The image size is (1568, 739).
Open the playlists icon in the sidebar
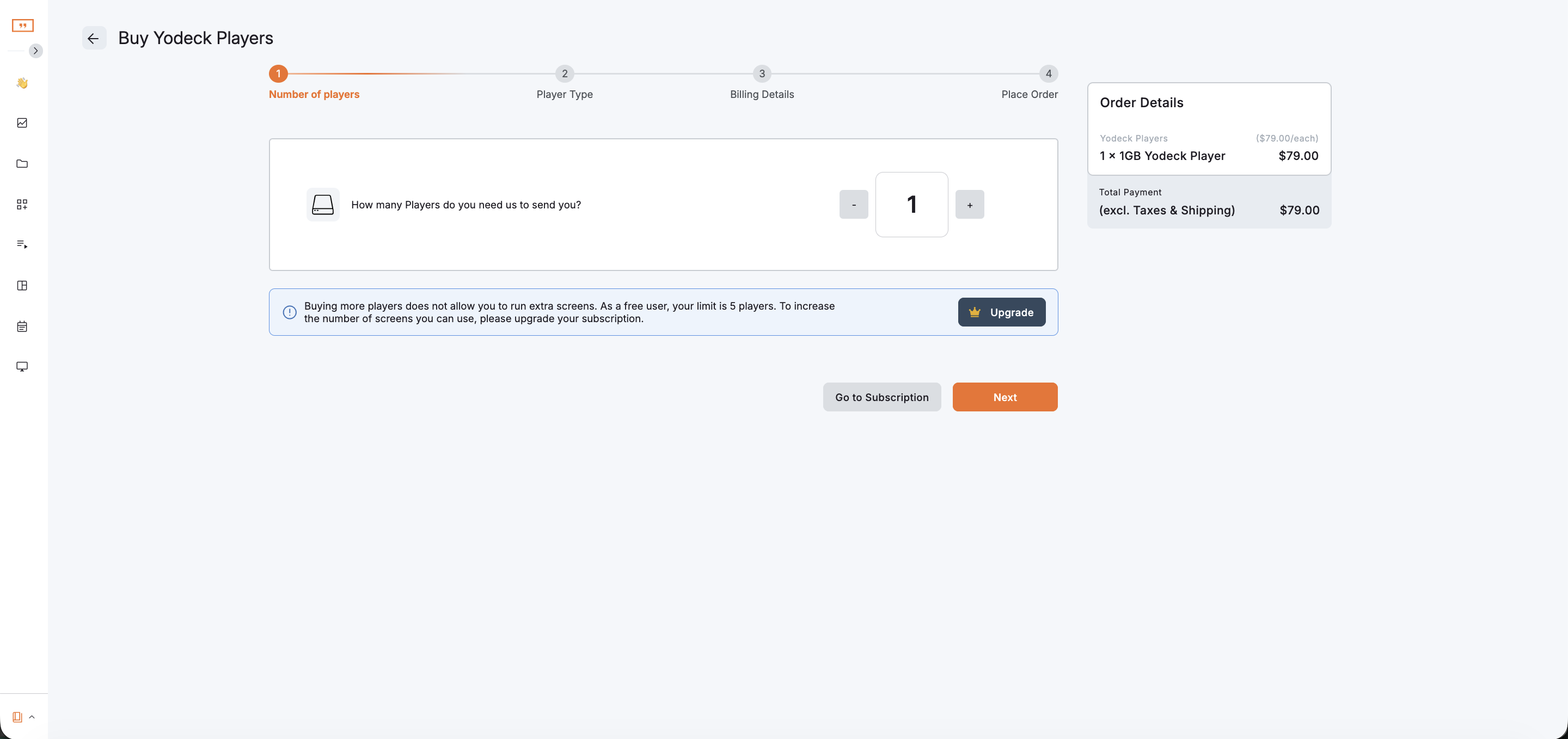[x=22, y=244]
